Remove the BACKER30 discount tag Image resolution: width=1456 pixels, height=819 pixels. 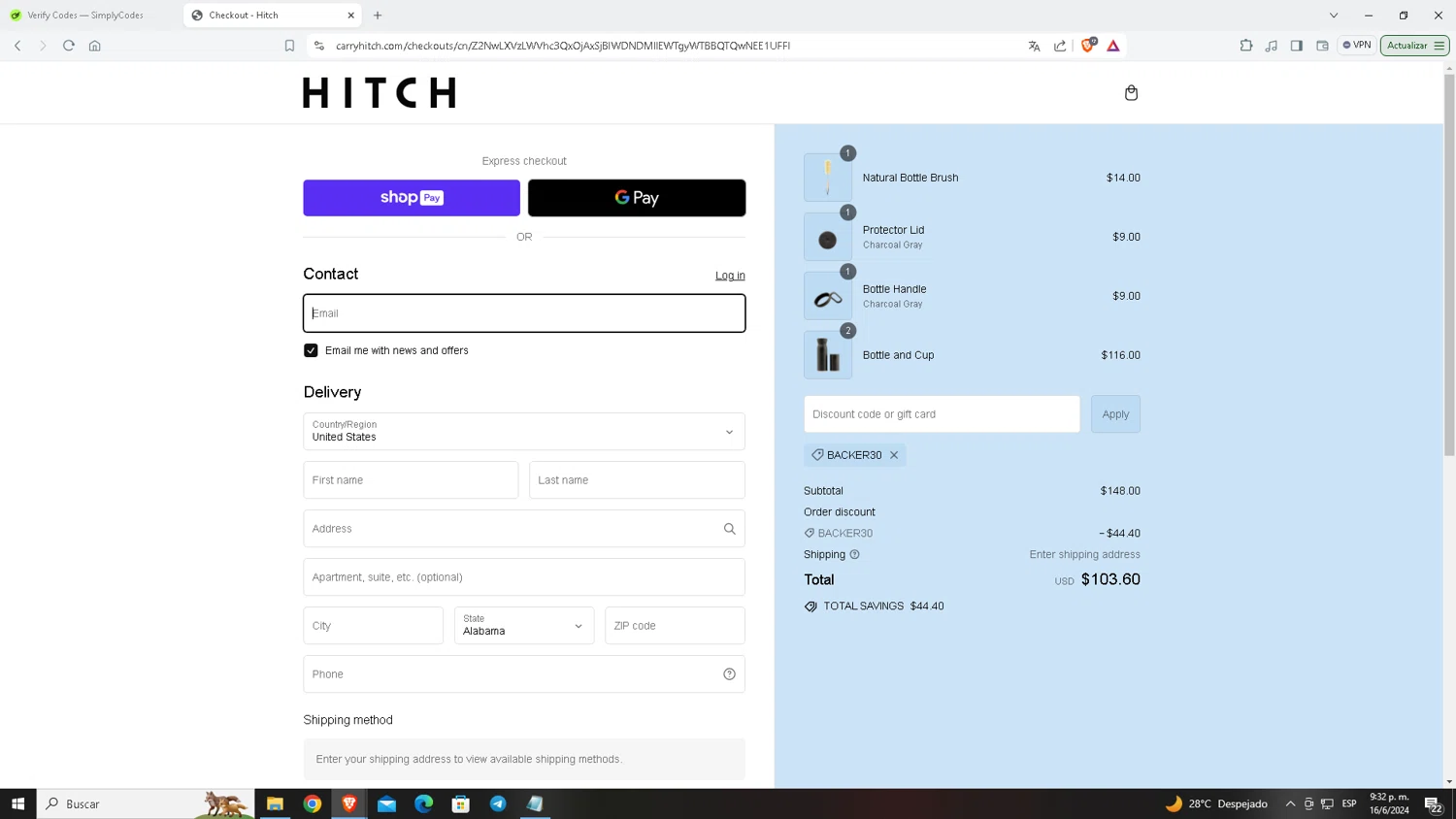894,455
